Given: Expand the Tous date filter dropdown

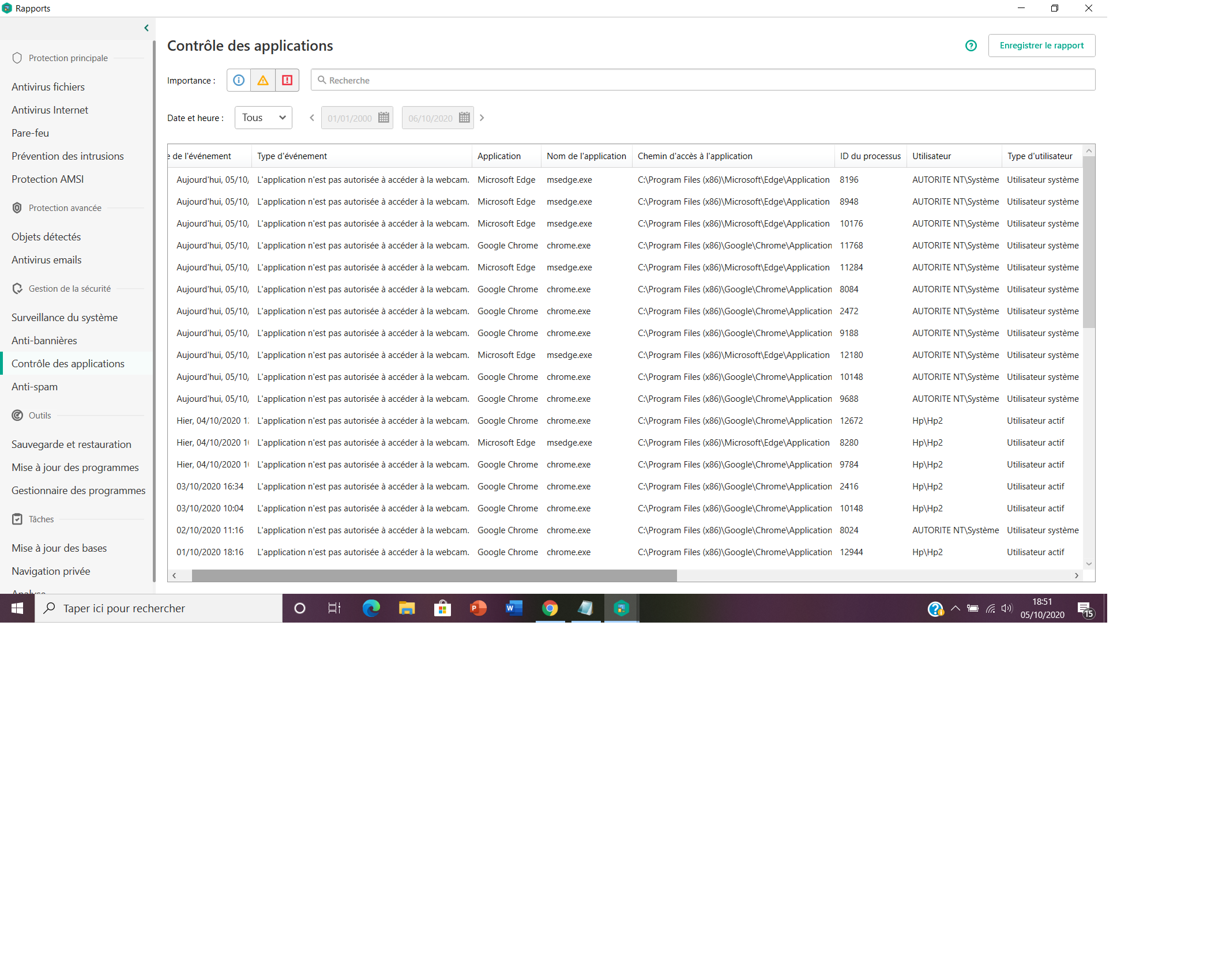Looking at the screenshot, I should [x=264, y=118].
